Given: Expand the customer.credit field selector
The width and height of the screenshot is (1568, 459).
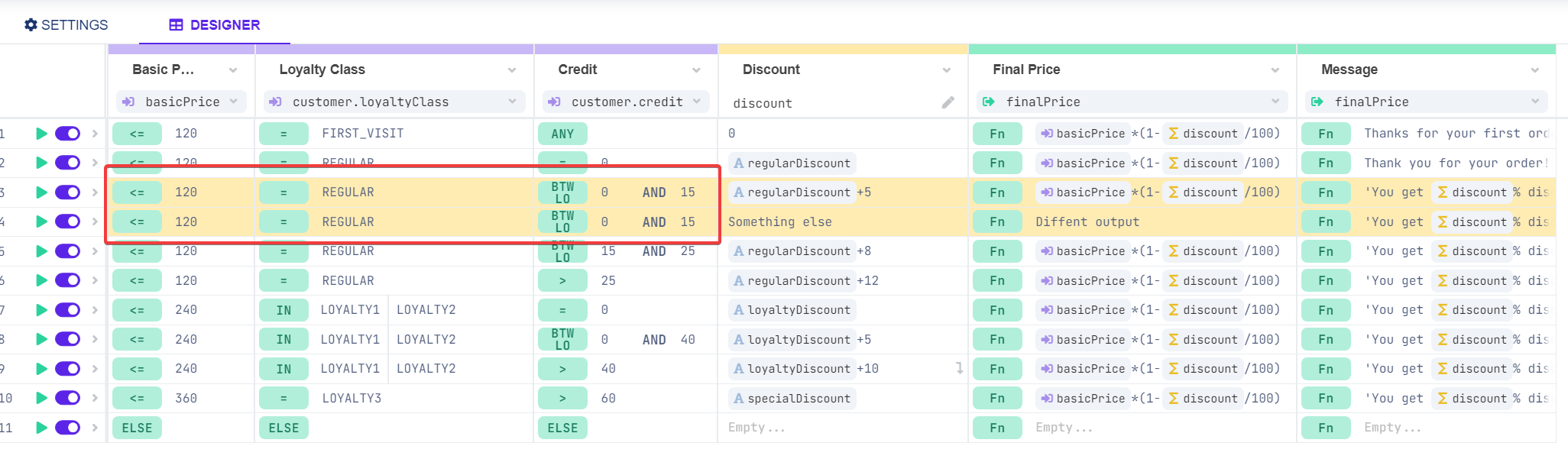Looking at the screenshot, I should pyautogui.click(x=697, y=102).
